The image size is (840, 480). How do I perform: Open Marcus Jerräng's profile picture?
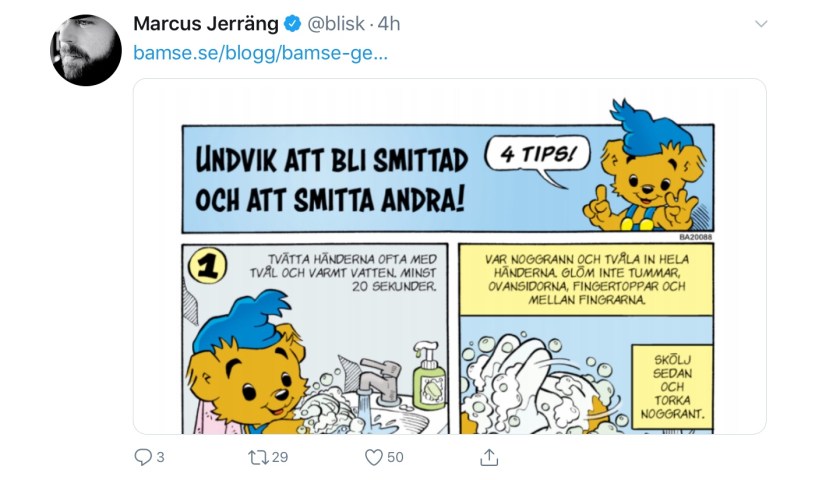click(x=86, y=50)
